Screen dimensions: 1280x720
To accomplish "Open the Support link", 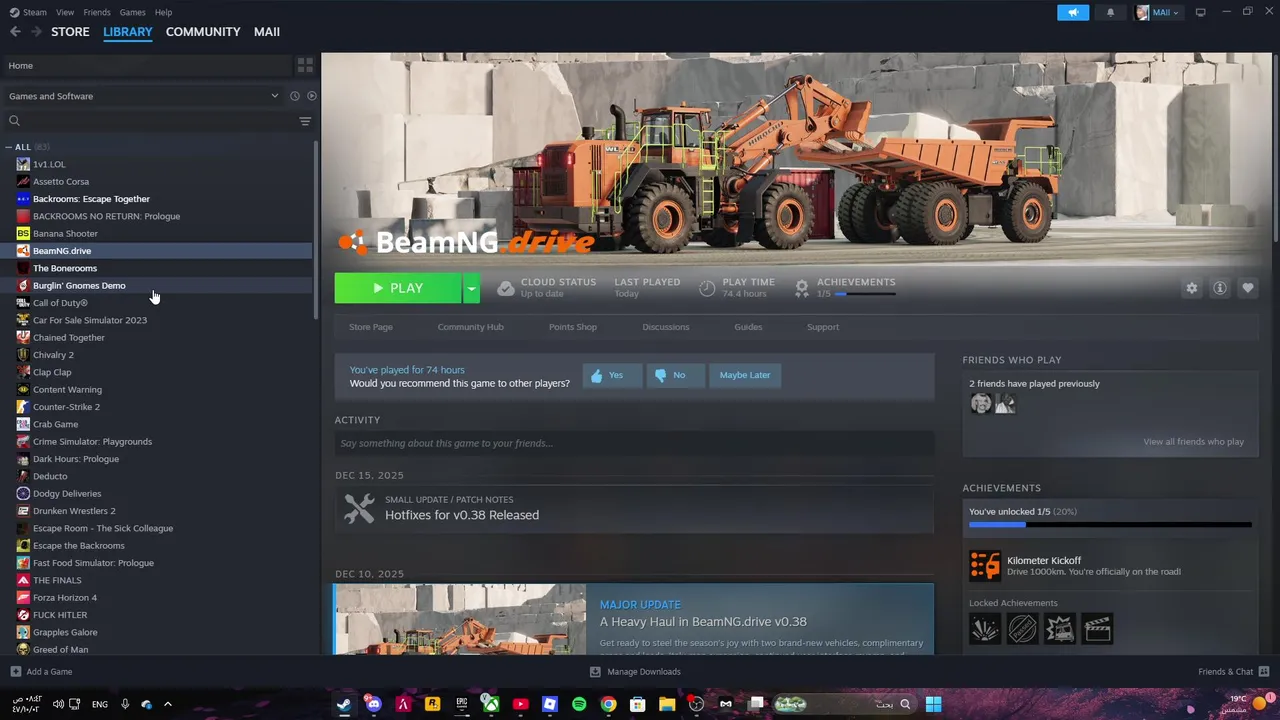I will 823,327.
